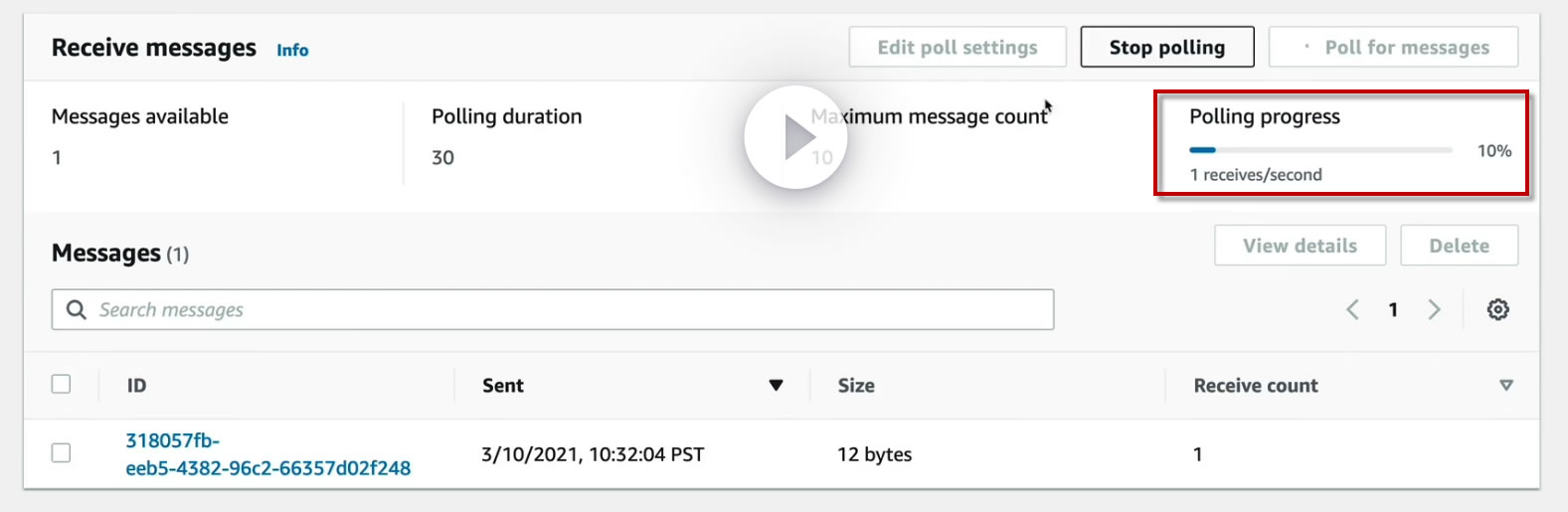The width and height of the screenshot is (1568, 512).
Task: Click the View details button
Action: 1300,246
